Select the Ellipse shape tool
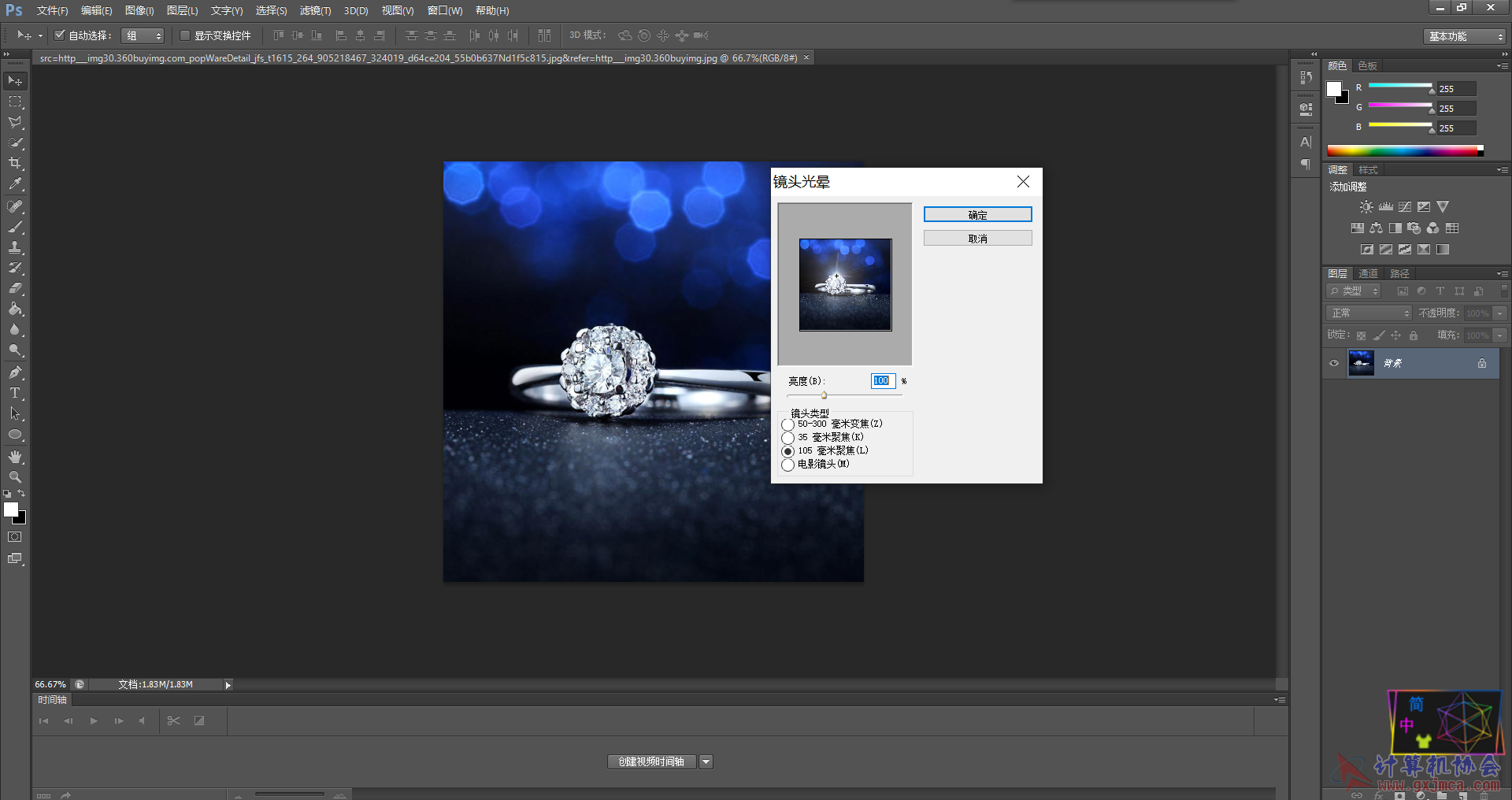 [x=15, y=434]
